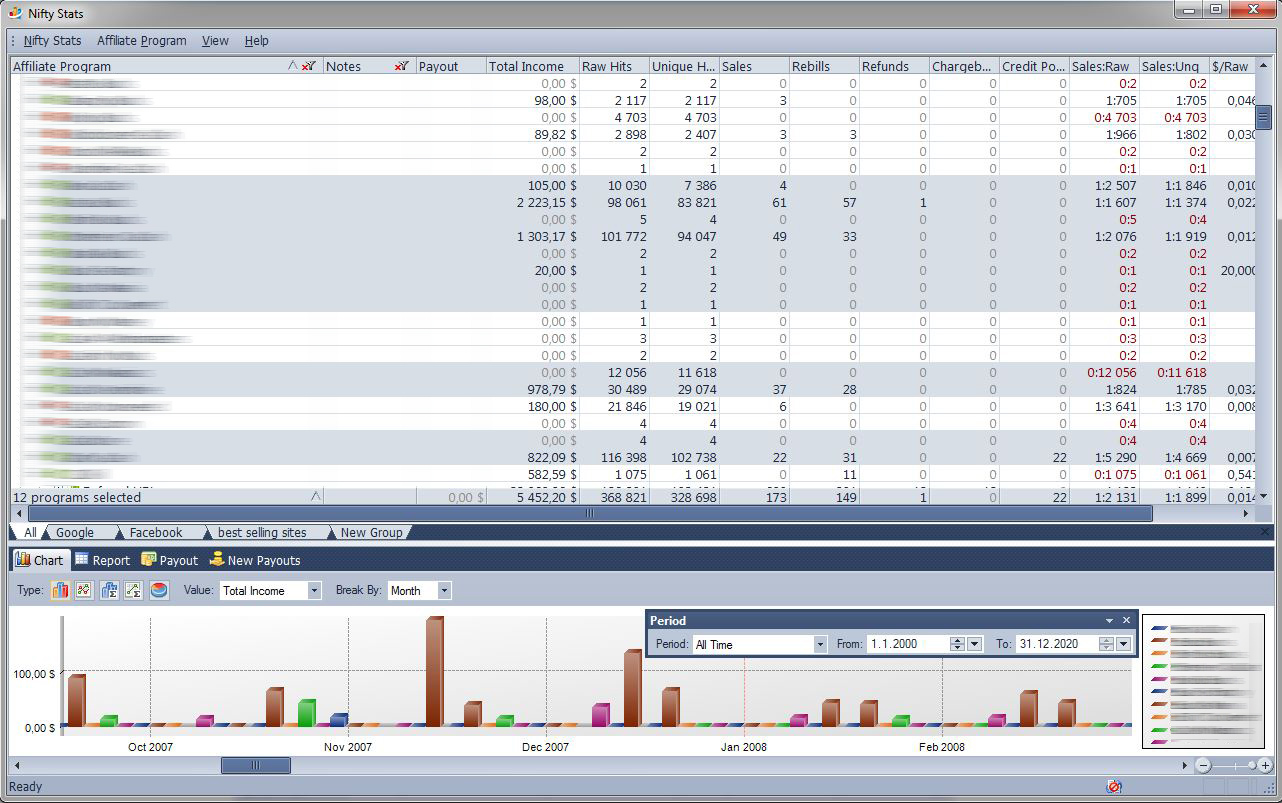Viewport: 1282px width, 803px height.
Task: Open the New Payouts tab
Action: [255, 560]
